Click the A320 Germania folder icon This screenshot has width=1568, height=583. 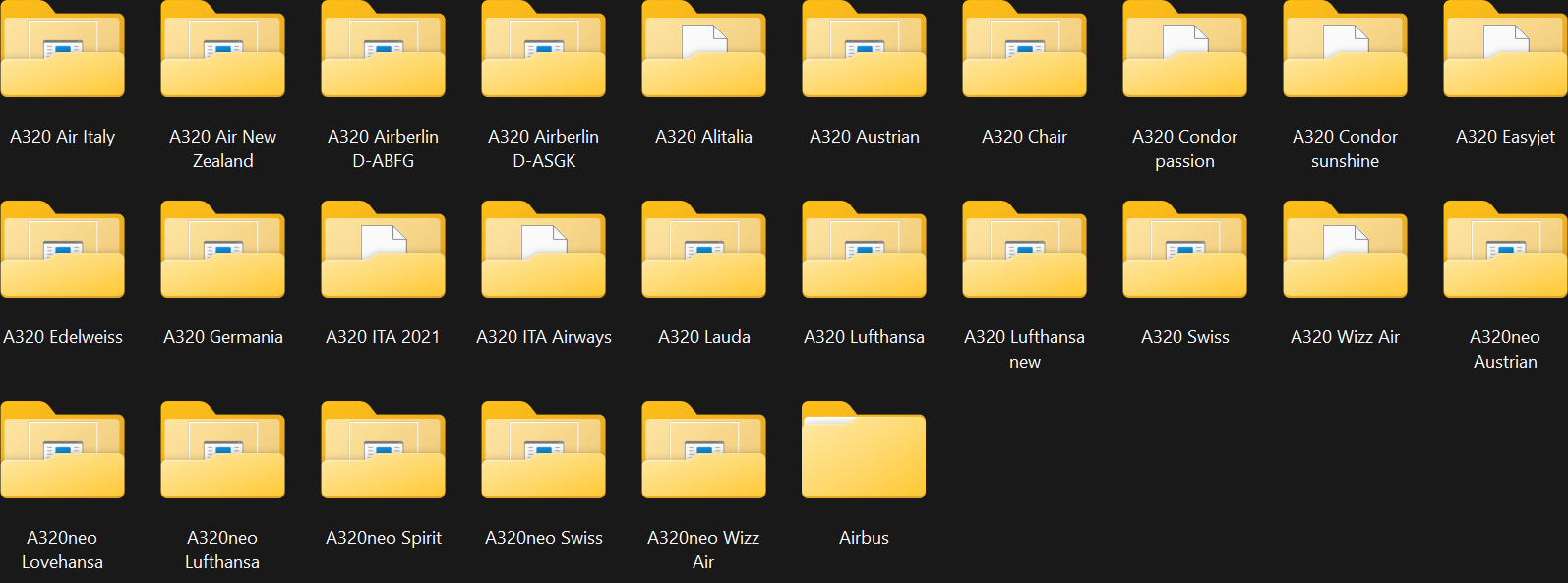point(223,250)
